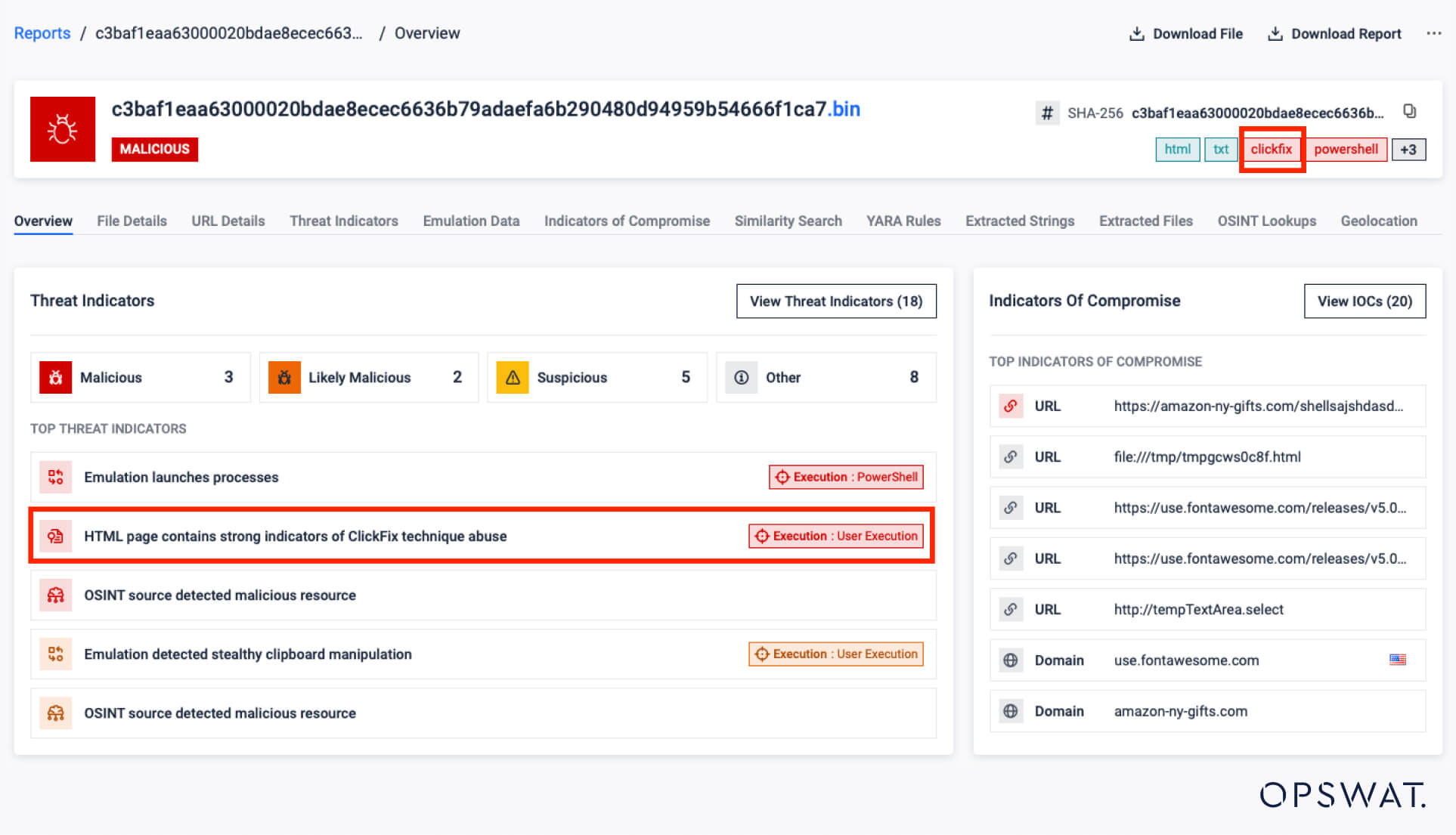1456x835 pixels.
Task: Click the hash symbol icon before SHA-256
Action: [x=1047, y=113]
